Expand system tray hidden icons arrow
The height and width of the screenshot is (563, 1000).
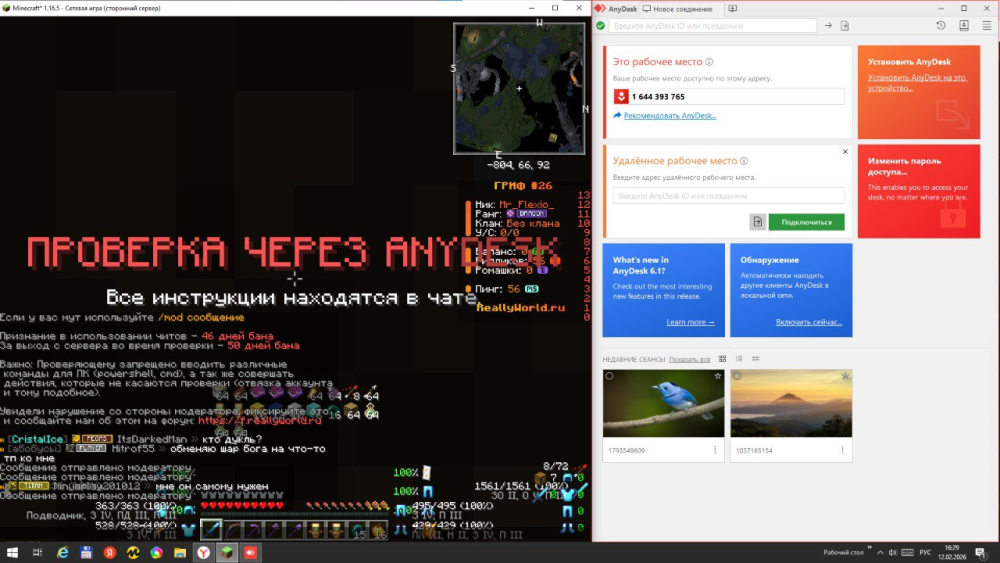coord(880,552)
